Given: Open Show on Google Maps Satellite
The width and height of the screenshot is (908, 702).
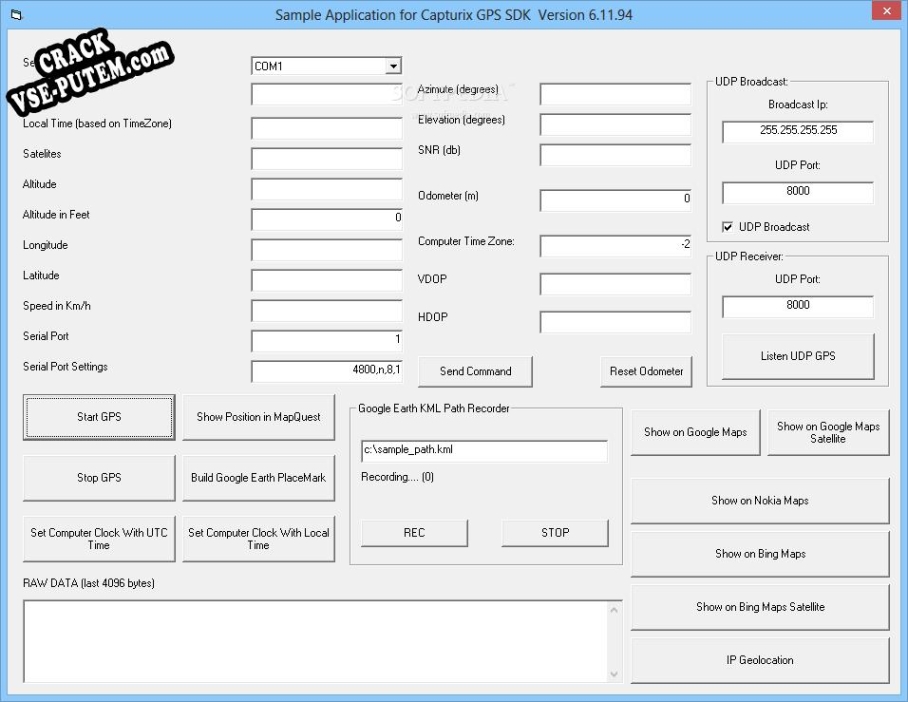Looking at the screenshot, I should click(828, 432).
